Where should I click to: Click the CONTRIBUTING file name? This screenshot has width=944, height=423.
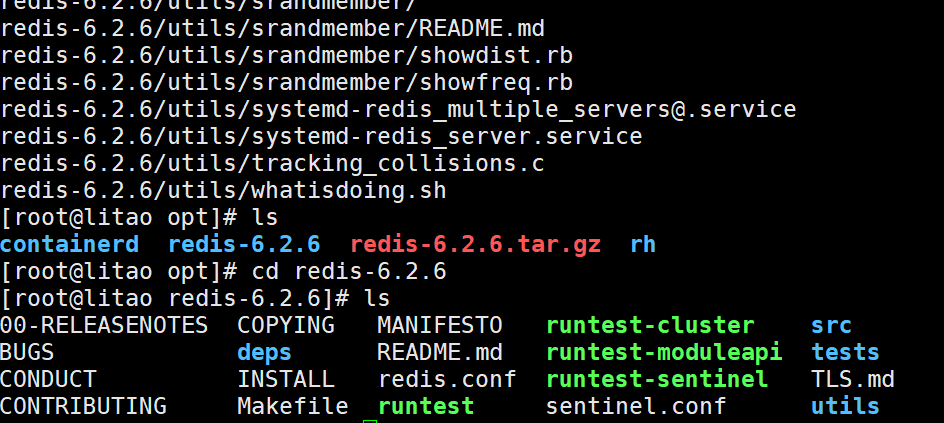(x=83, y=406)
